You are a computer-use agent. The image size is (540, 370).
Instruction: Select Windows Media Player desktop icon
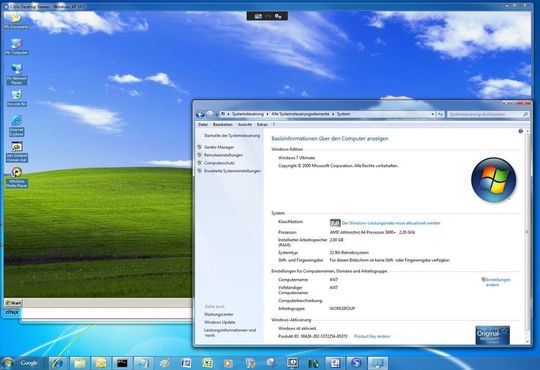[16, 177]
